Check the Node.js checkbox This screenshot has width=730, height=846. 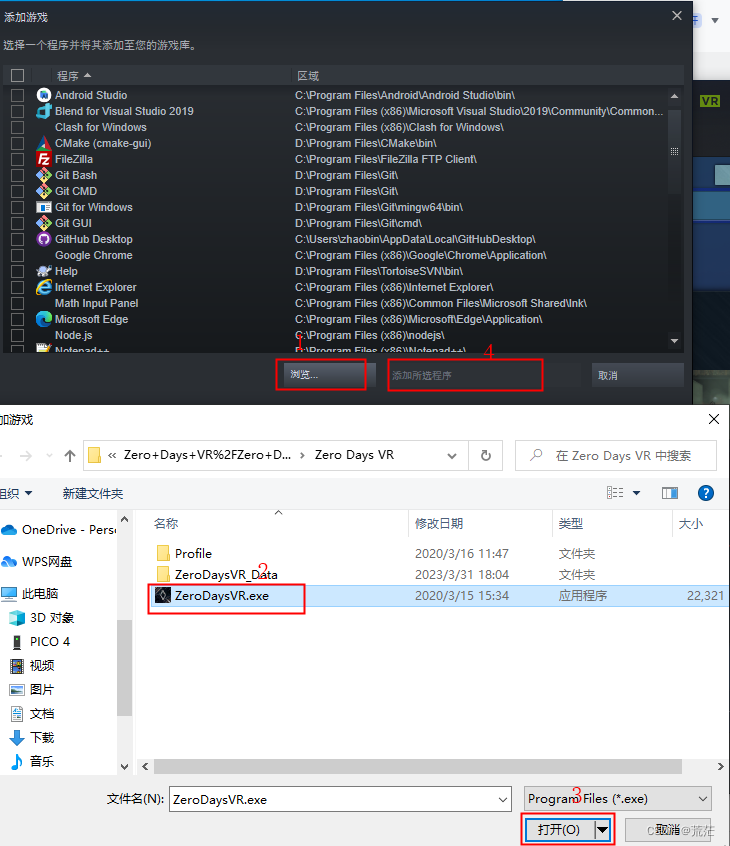pyautogui.click(x=17, y=335)
